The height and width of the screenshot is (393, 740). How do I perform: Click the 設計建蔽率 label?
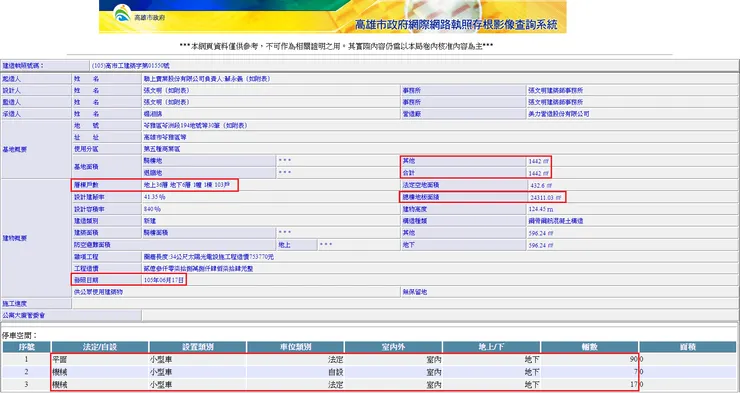point(89,197)
